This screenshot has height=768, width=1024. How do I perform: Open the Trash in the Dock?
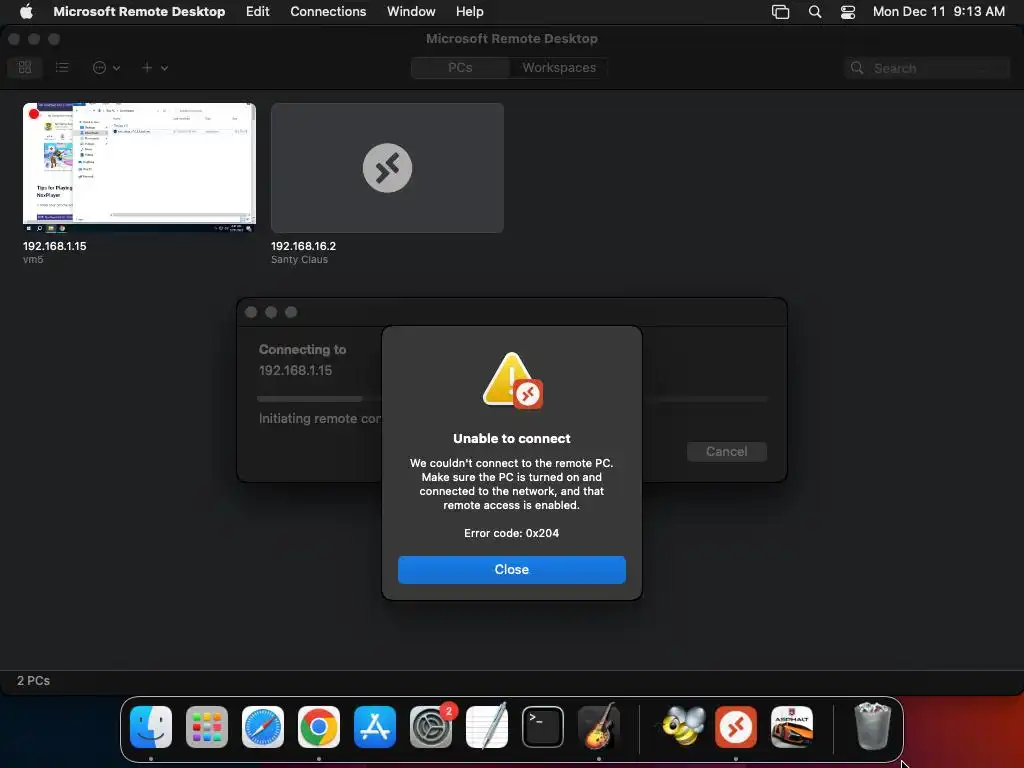click(872, 726)
